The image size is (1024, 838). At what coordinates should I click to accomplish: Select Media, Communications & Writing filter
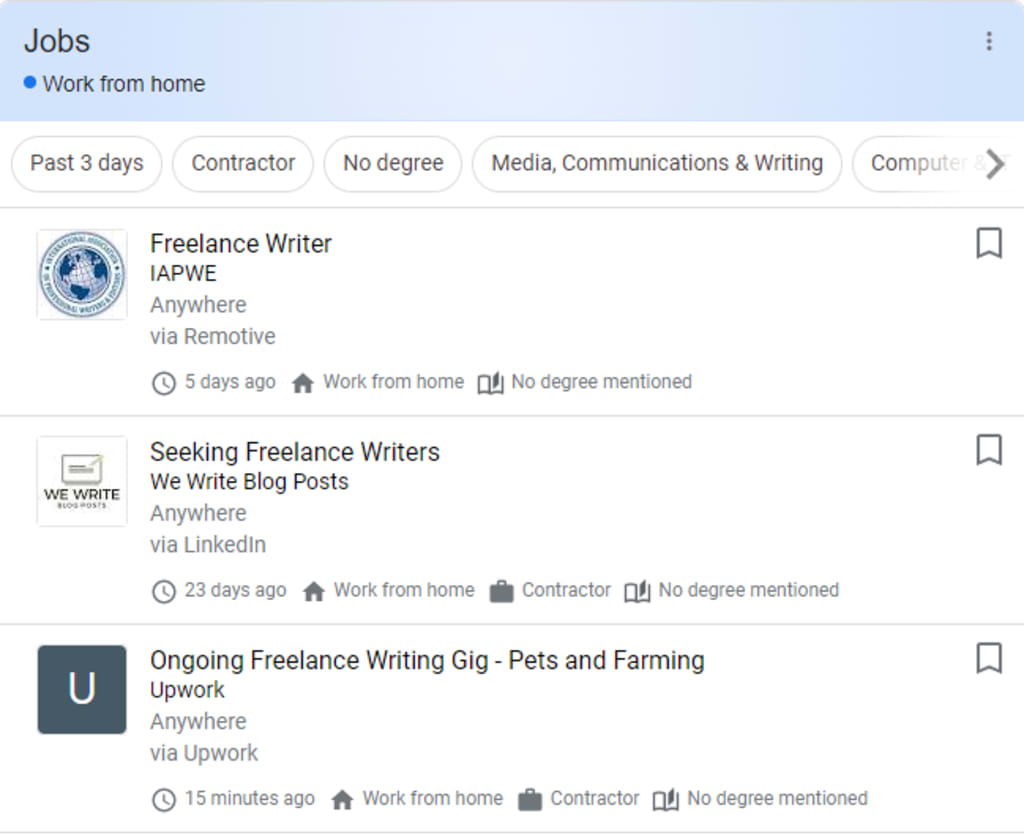(657, 163)
